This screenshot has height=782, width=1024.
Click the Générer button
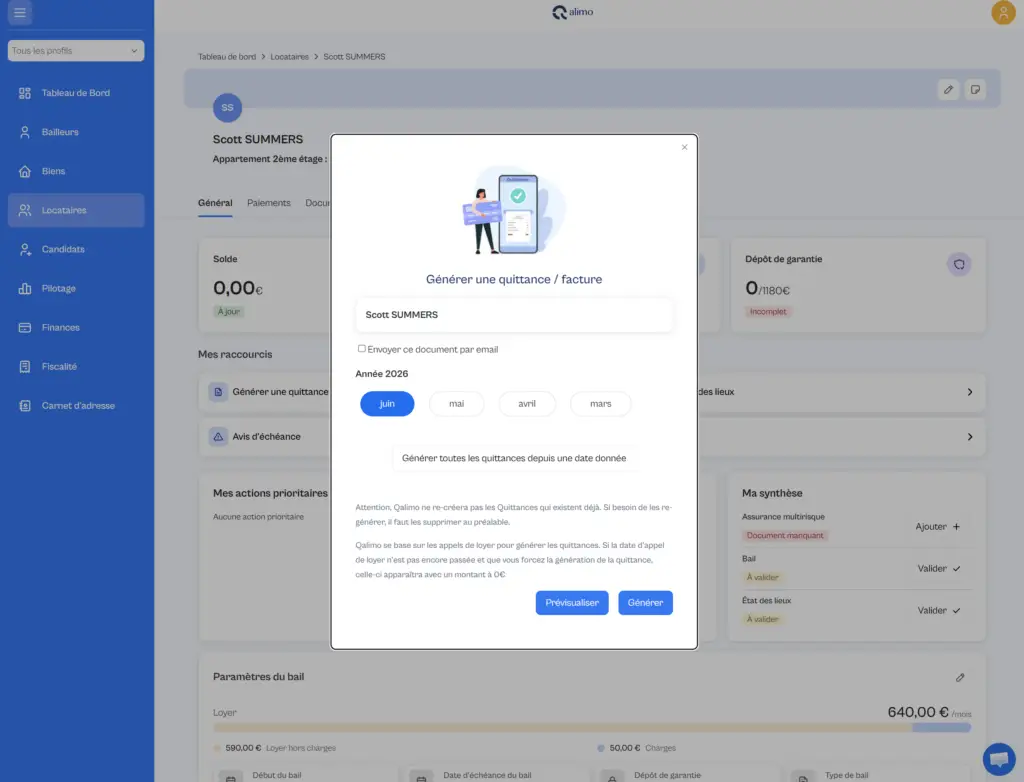645,603
